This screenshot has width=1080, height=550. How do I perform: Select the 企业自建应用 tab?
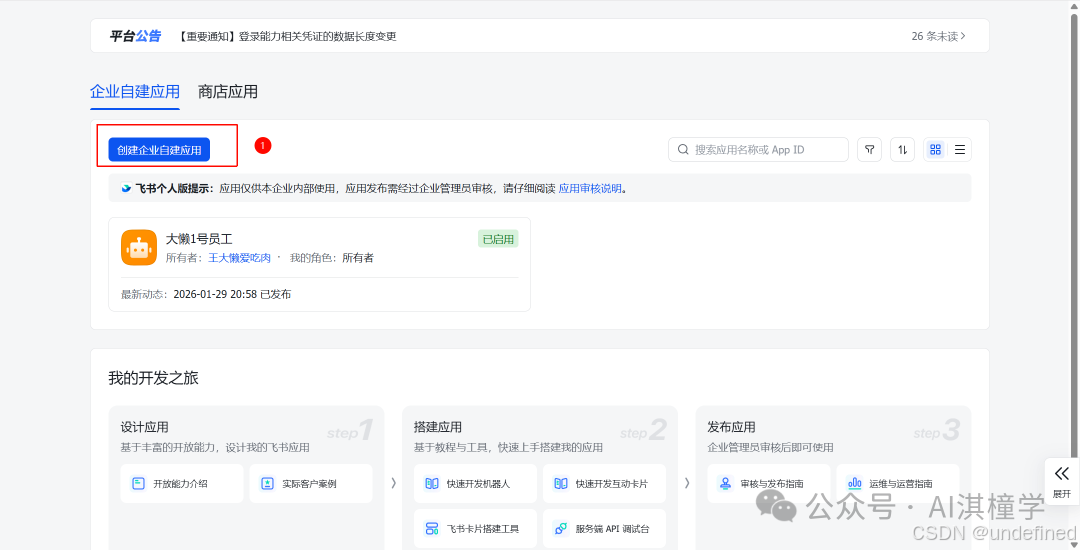(x=135, y=92)
